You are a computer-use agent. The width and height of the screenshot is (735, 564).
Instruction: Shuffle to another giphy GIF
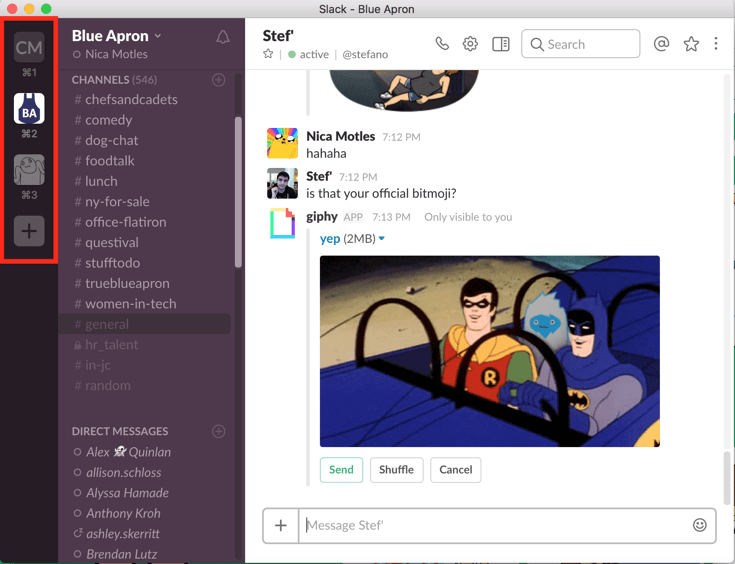coord(397,470)
